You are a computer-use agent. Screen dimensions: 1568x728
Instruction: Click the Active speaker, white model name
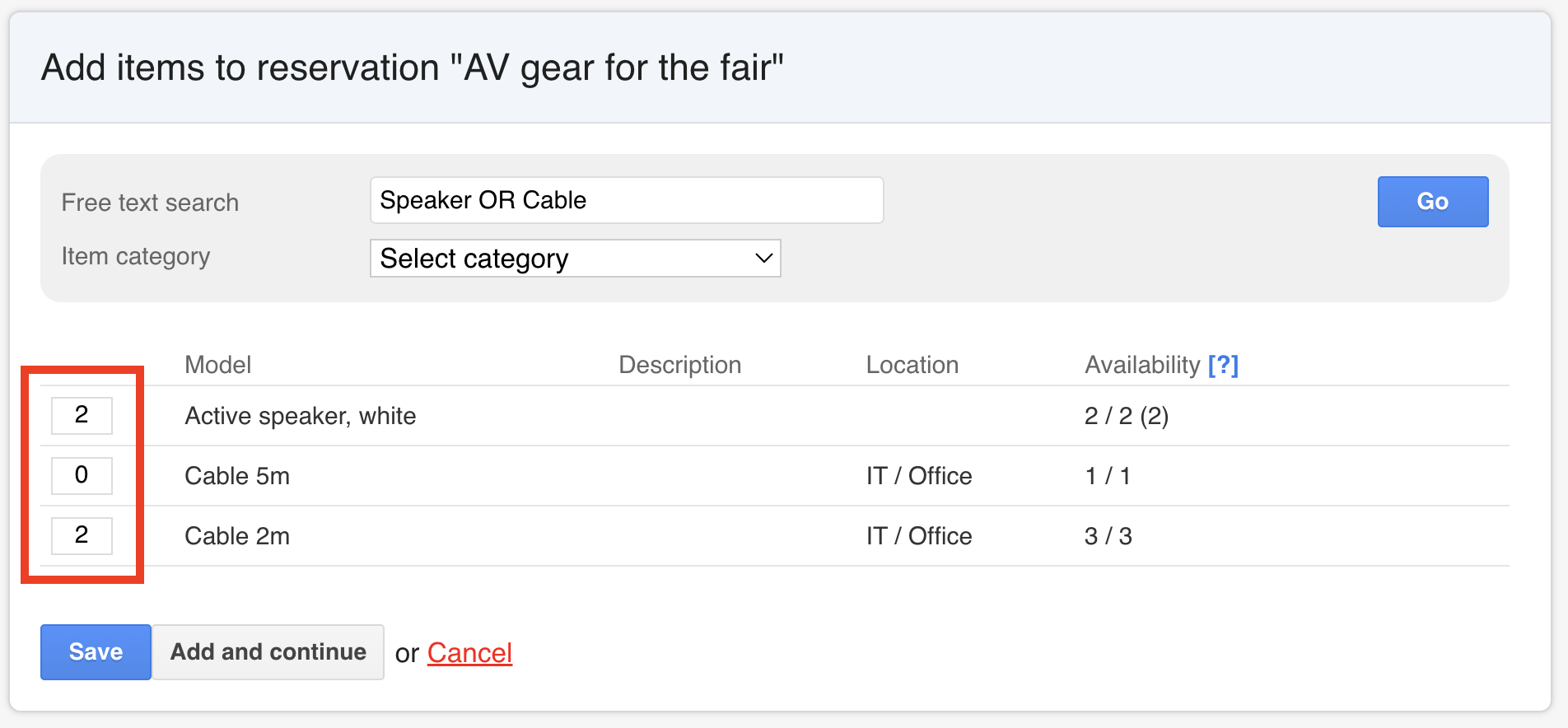tap(300, 416)
